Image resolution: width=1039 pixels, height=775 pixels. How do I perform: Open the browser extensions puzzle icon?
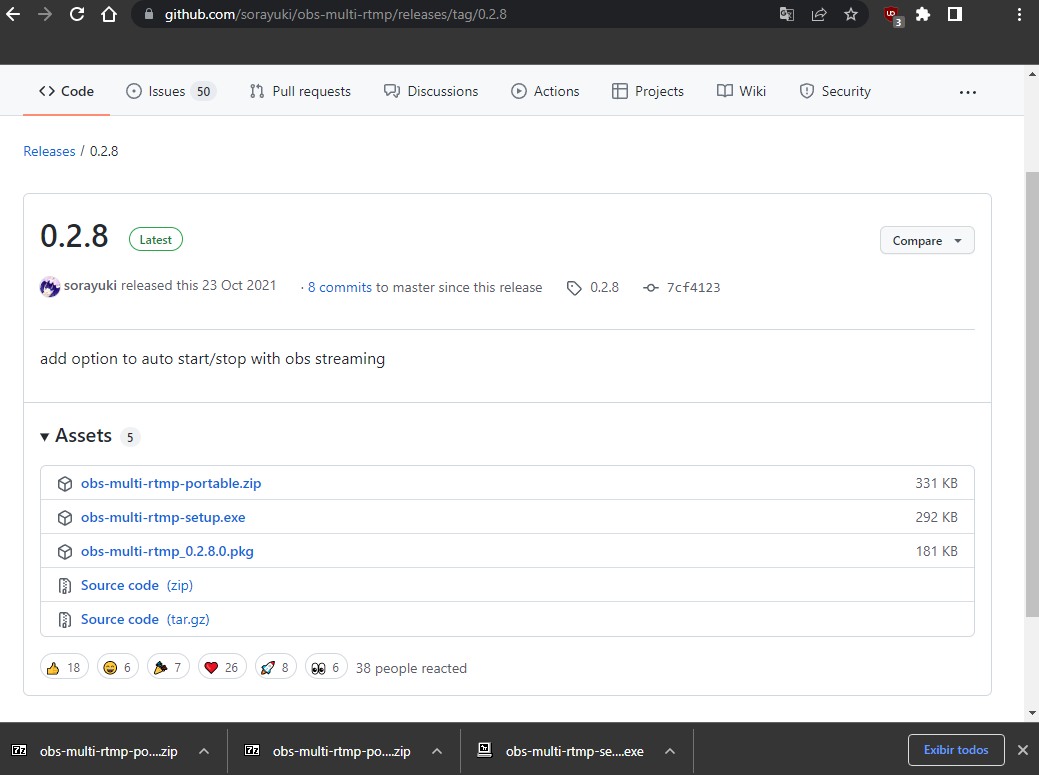point(922,14)
